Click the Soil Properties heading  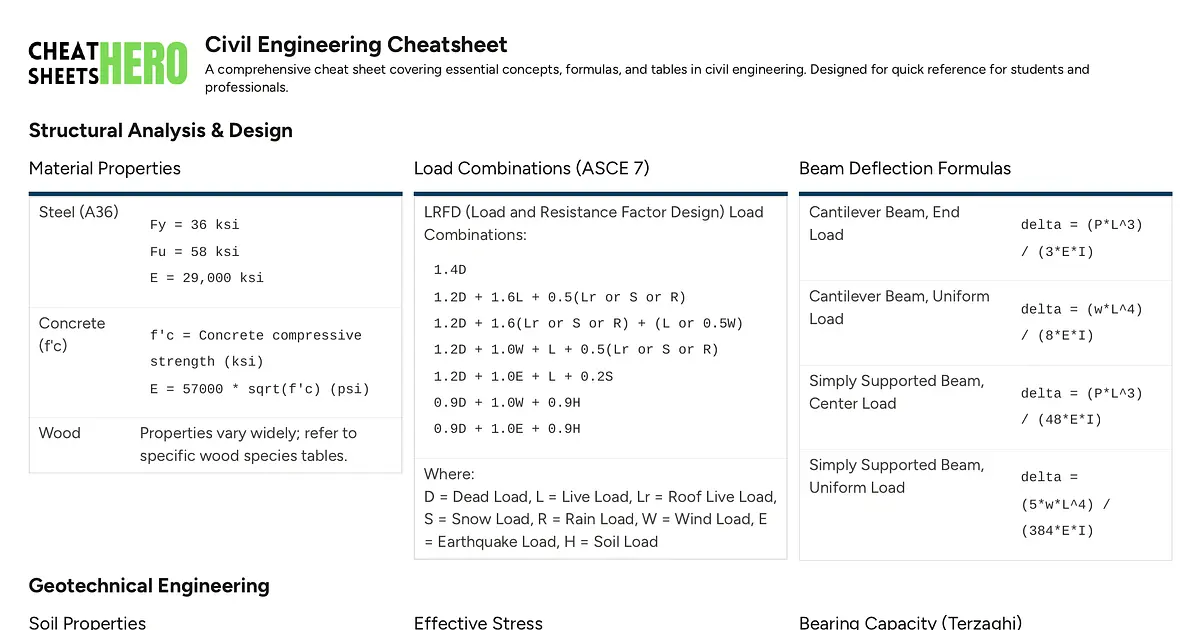[87, 622]
